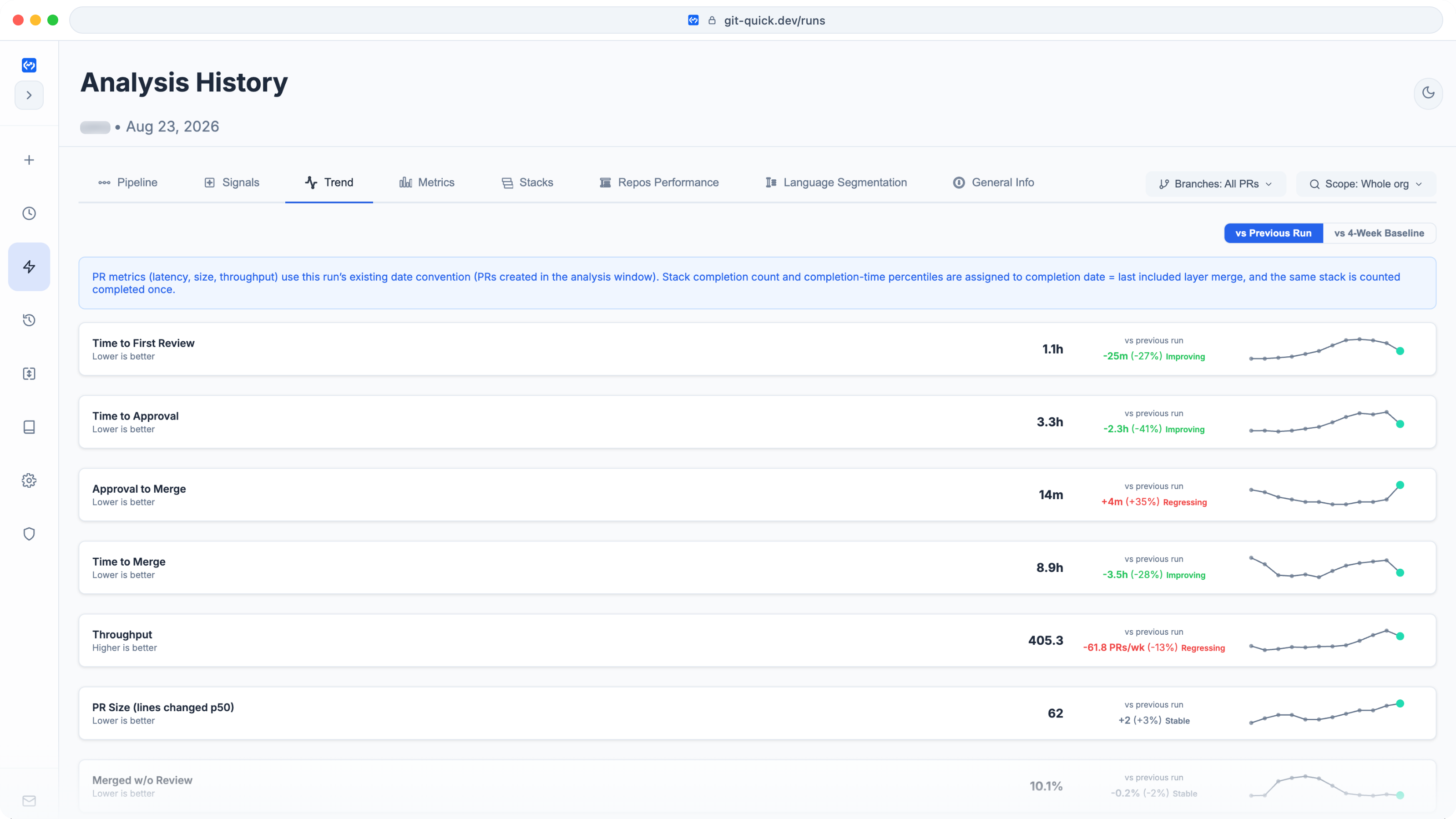The image size is (1456, 819).
Task: Expand the sidebar with the chevron button
Action: (29, 95)
